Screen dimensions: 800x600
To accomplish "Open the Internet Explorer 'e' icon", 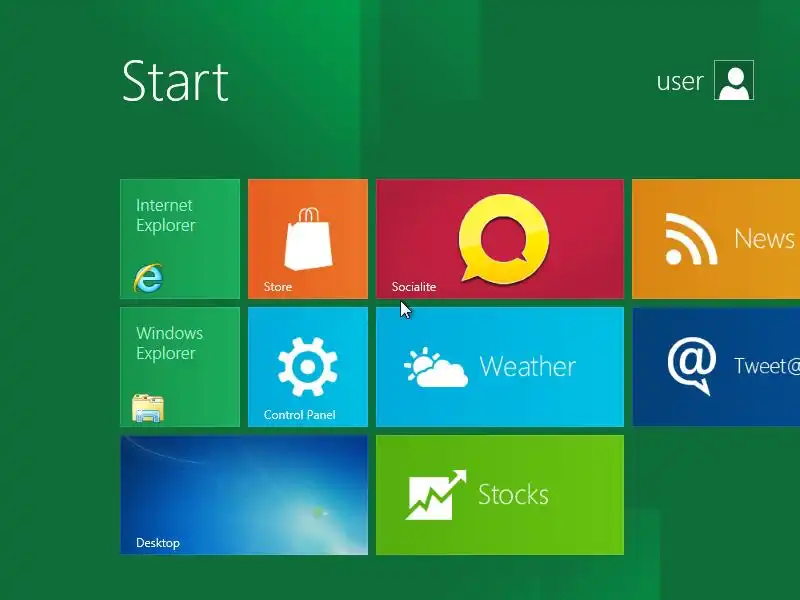I will [x=148, y=278].
